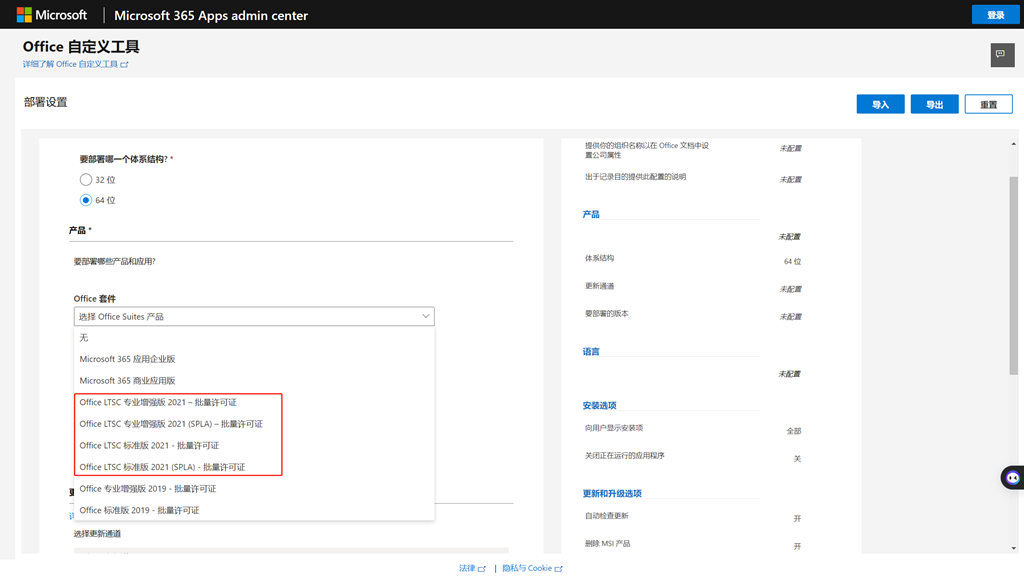Click the scrollbar up arrow
The image size is (1024, 576).
(x=1014, y=144)
